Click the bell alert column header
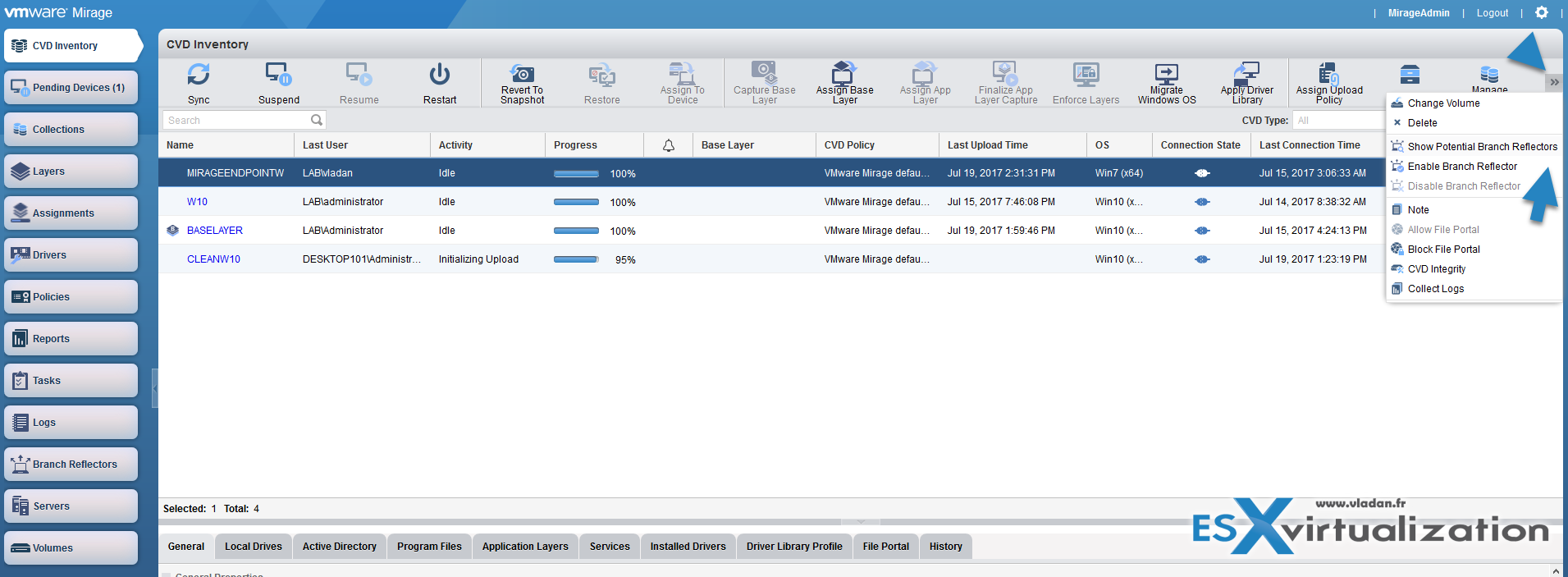 click(669, 145)
